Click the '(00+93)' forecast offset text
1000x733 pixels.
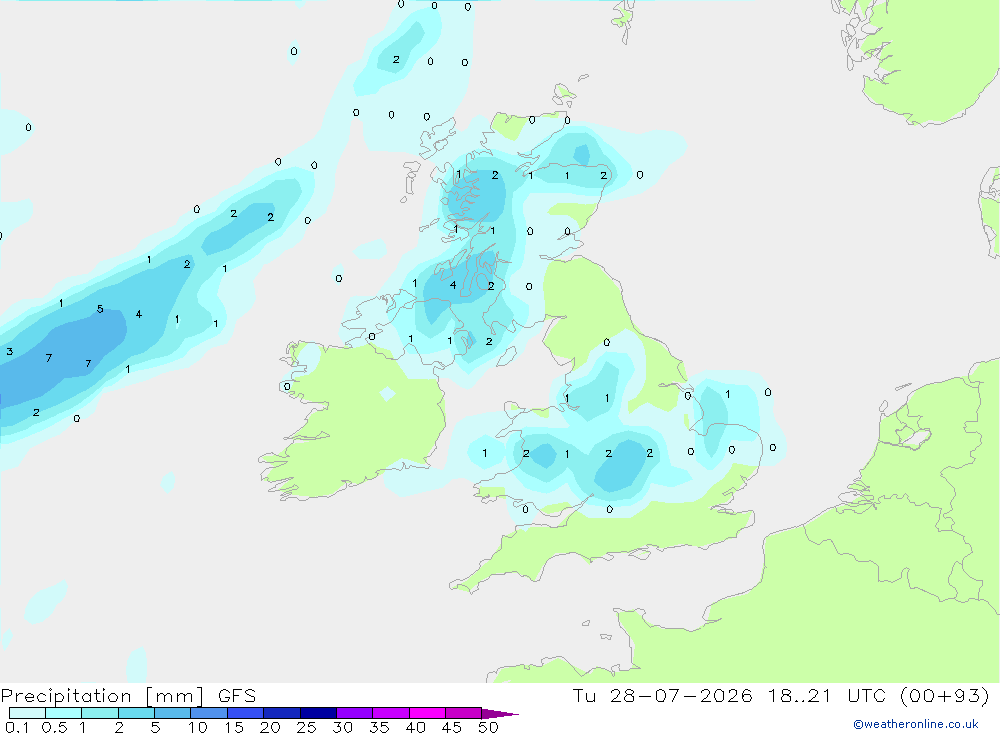tap(945, 695)
